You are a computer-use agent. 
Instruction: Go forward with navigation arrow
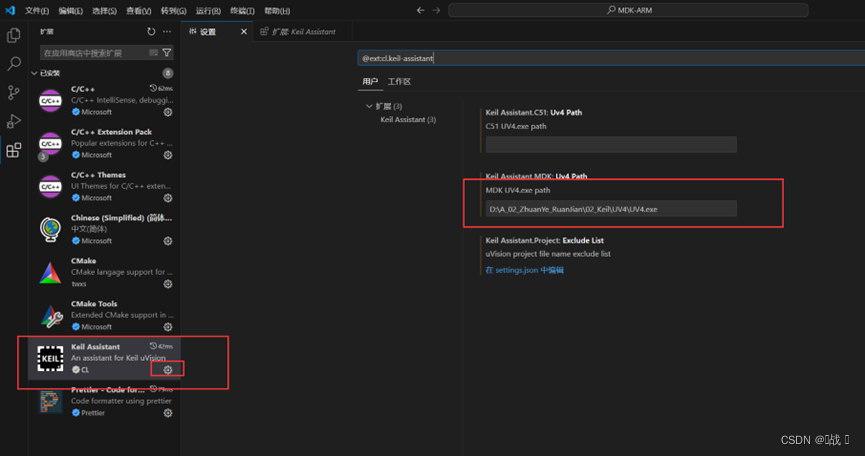coord(436,10)
